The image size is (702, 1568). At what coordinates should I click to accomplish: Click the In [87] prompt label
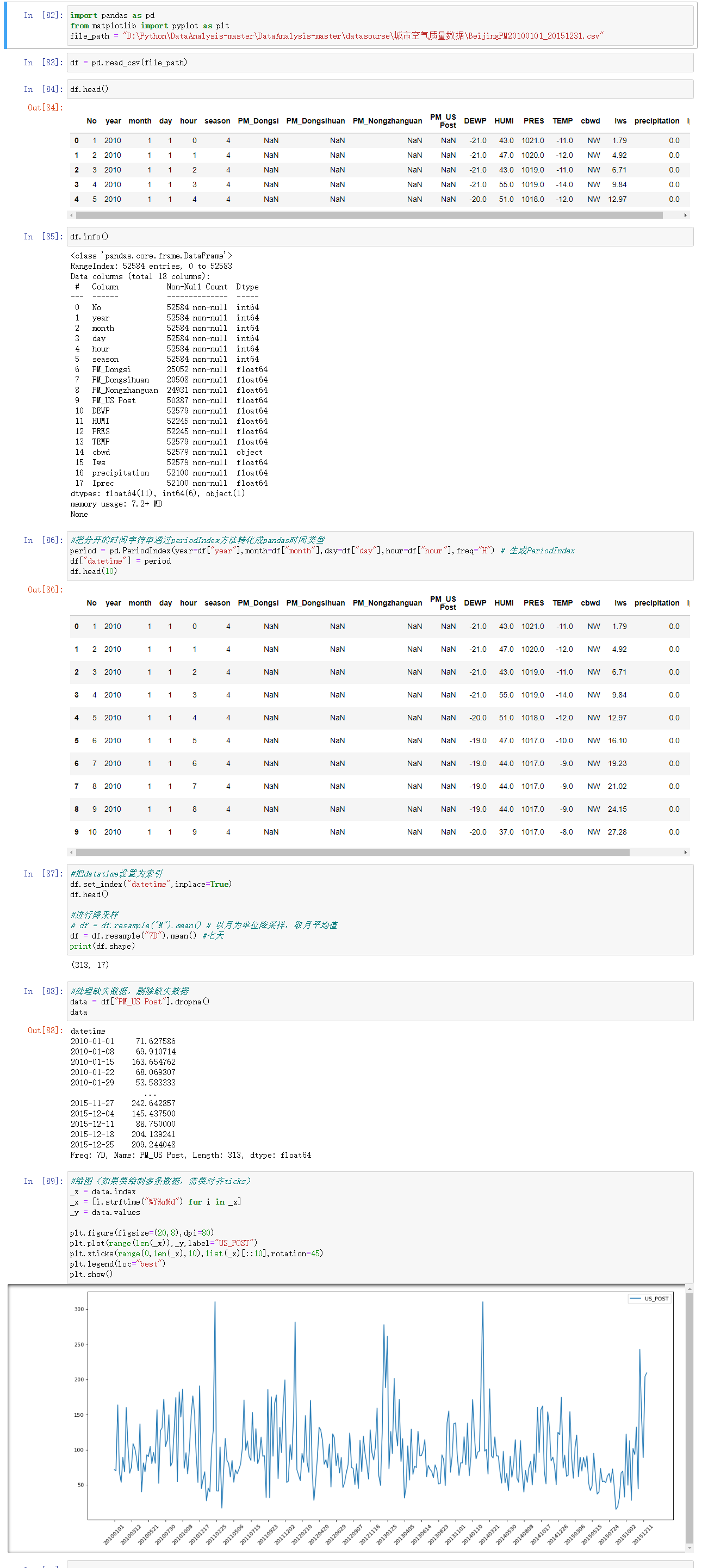pyautogui.click(x=43, y=874)
